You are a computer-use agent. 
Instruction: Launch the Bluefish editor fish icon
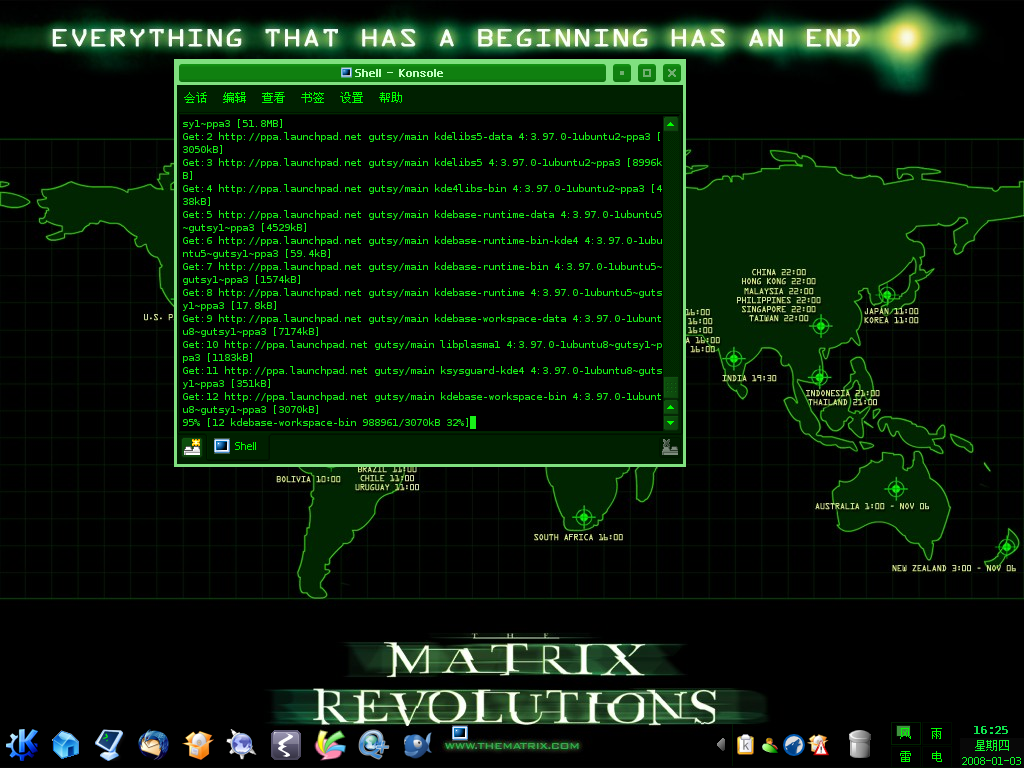pos(417,744)
